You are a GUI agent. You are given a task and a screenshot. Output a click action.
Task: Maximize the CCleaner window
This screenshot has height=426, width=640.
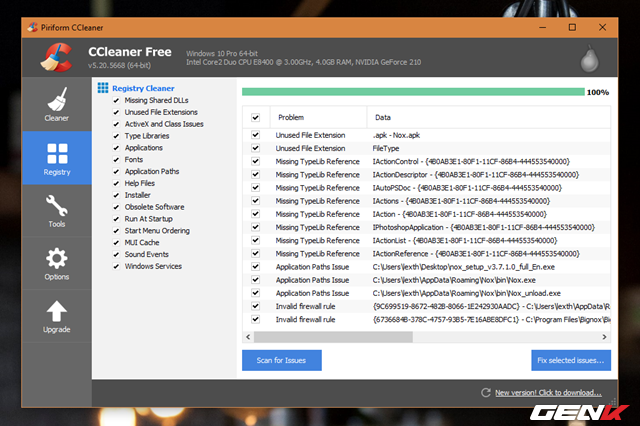tap(572, 27)
